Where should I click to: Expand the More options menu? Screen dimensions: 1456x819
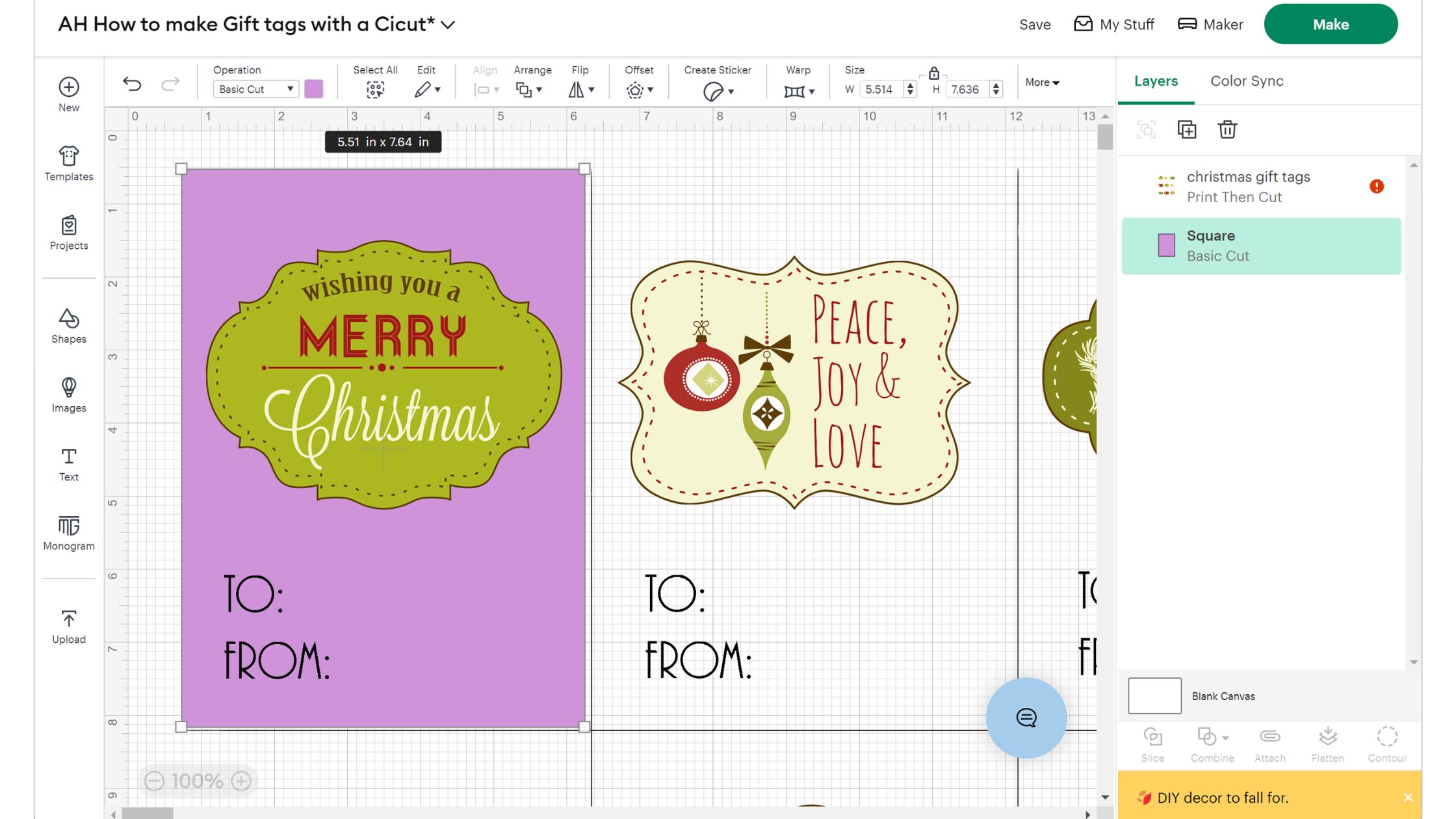1041,83
